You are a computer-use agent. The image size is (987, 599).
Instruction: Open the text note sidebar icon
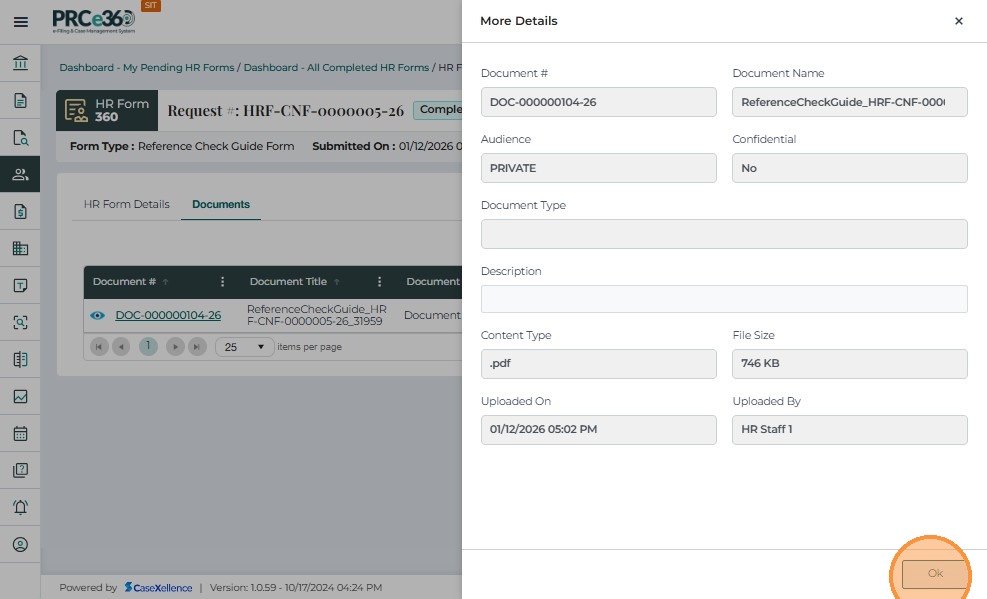pyautogui.click(x=20, y=285)
